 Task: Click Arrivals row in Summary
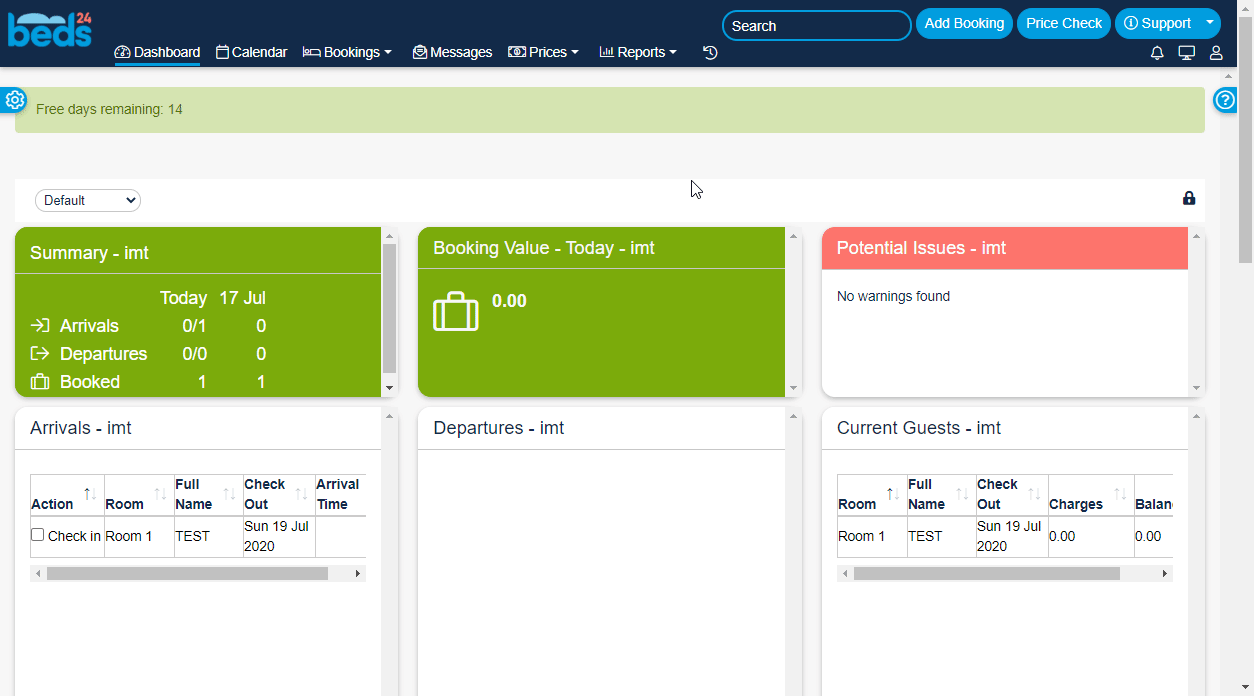pos(148,326)
